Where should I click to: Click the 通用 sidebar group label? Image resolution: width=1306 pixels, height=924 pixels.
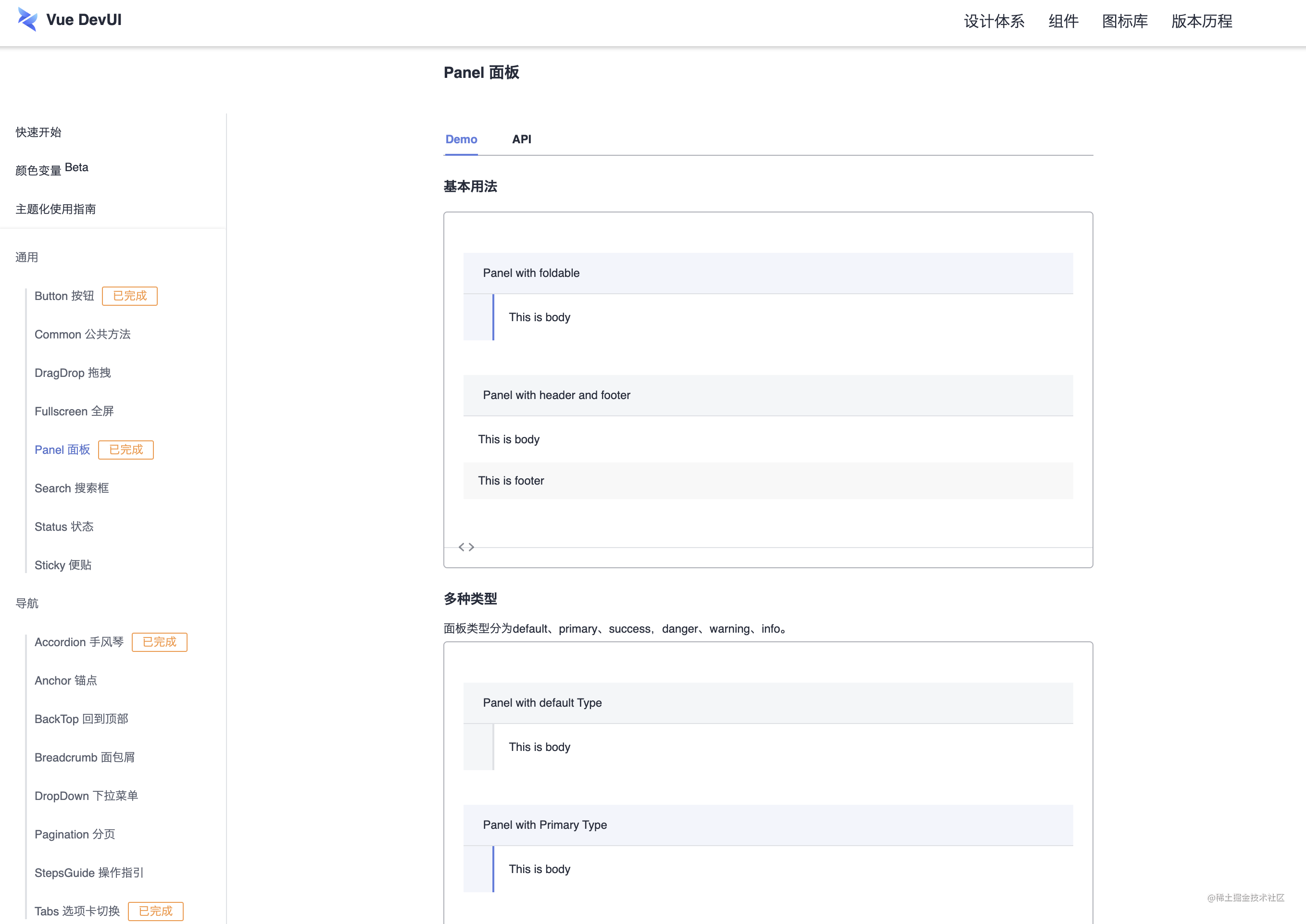(x=27, y=257)
